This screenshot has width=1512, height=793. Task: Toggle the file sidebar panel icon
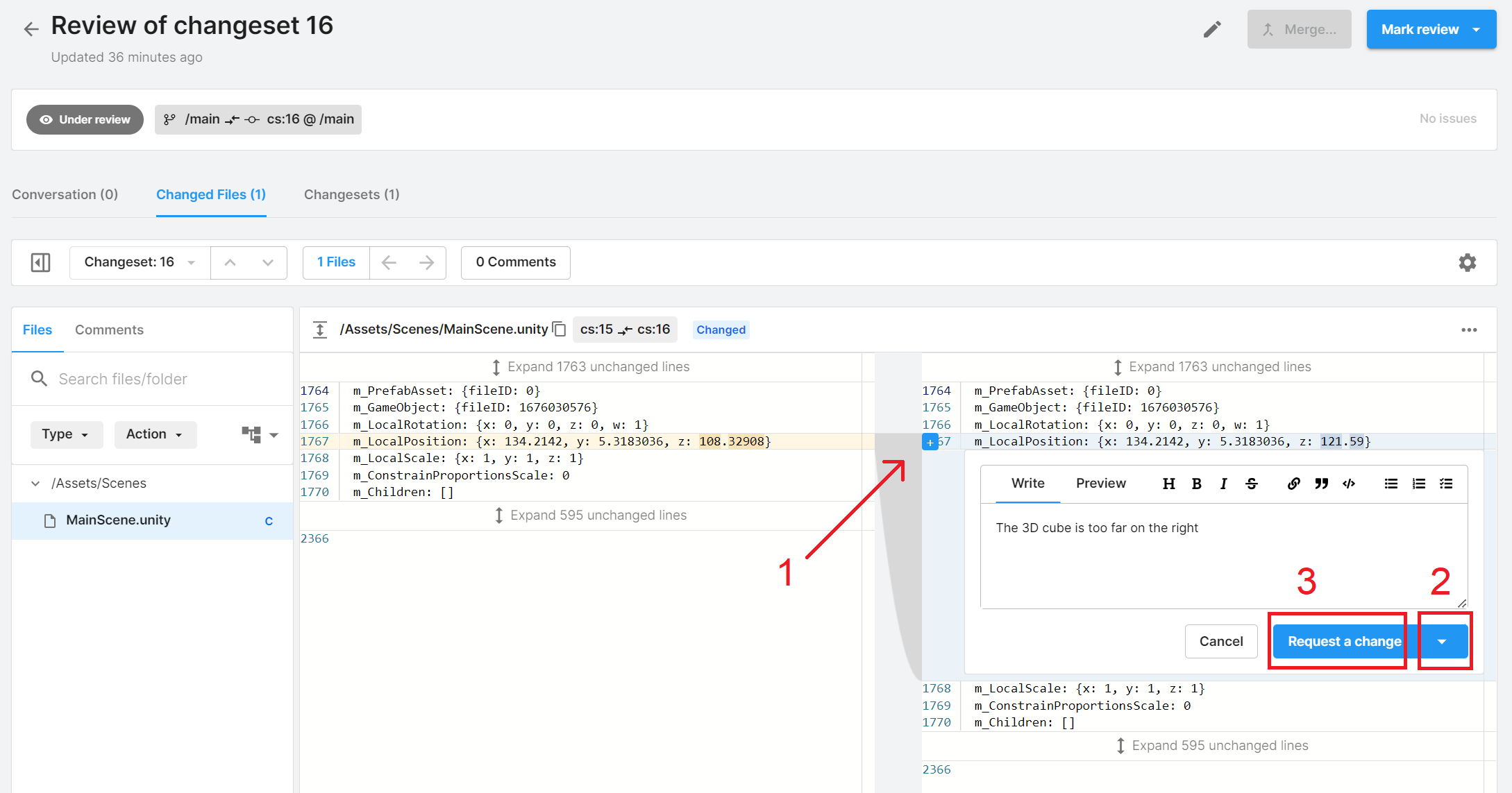(41, 262)
